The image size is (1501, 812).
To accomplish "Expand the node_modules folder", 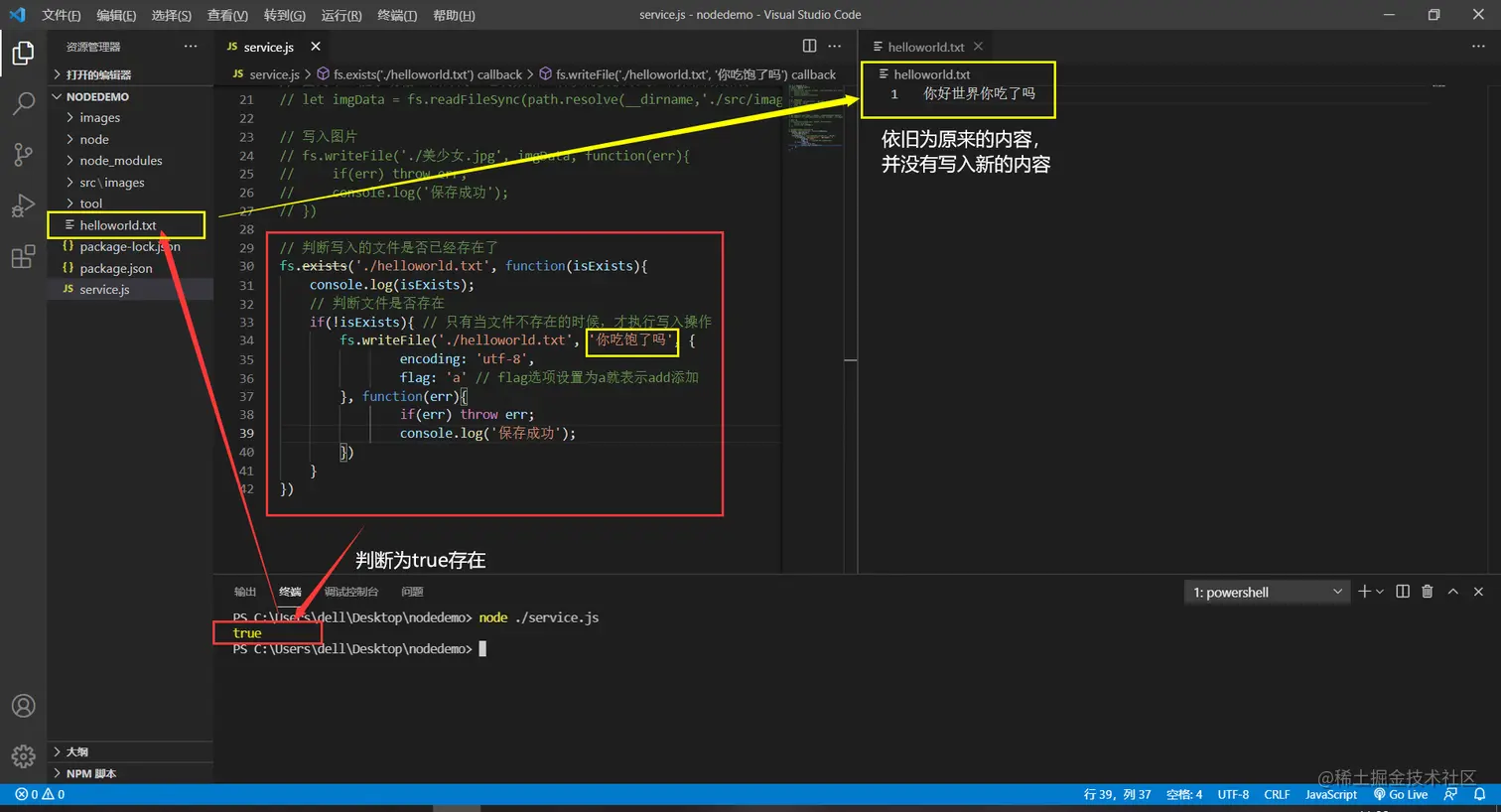I will click(130, 161).
